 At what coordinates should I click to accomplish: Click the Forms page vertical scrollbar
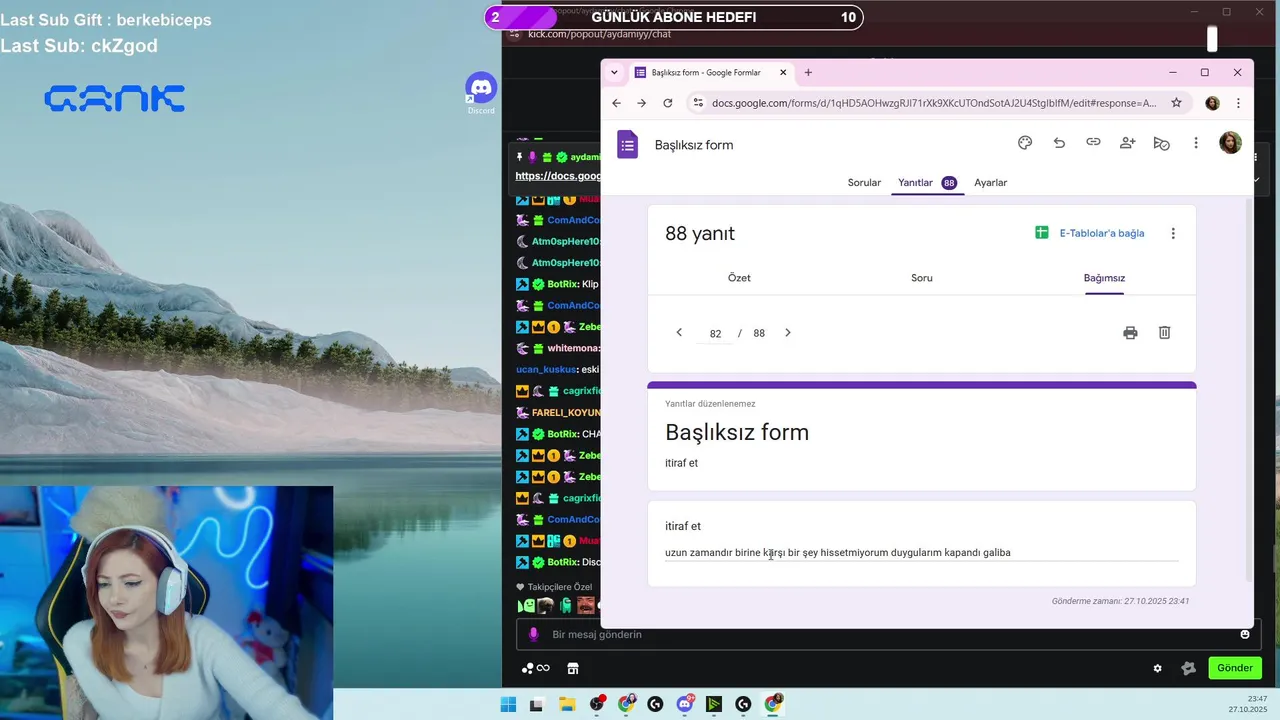(x=1247, y=390)
